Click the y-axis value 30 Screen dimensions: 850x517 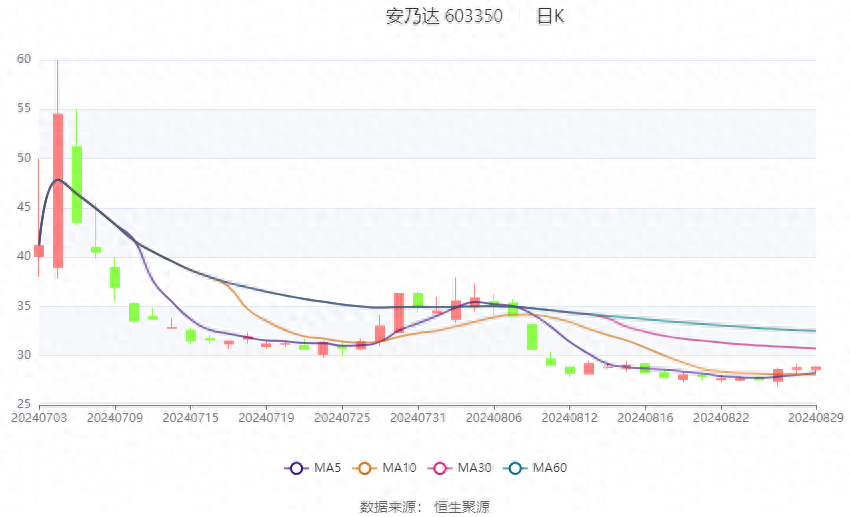(x=24, y=355)
